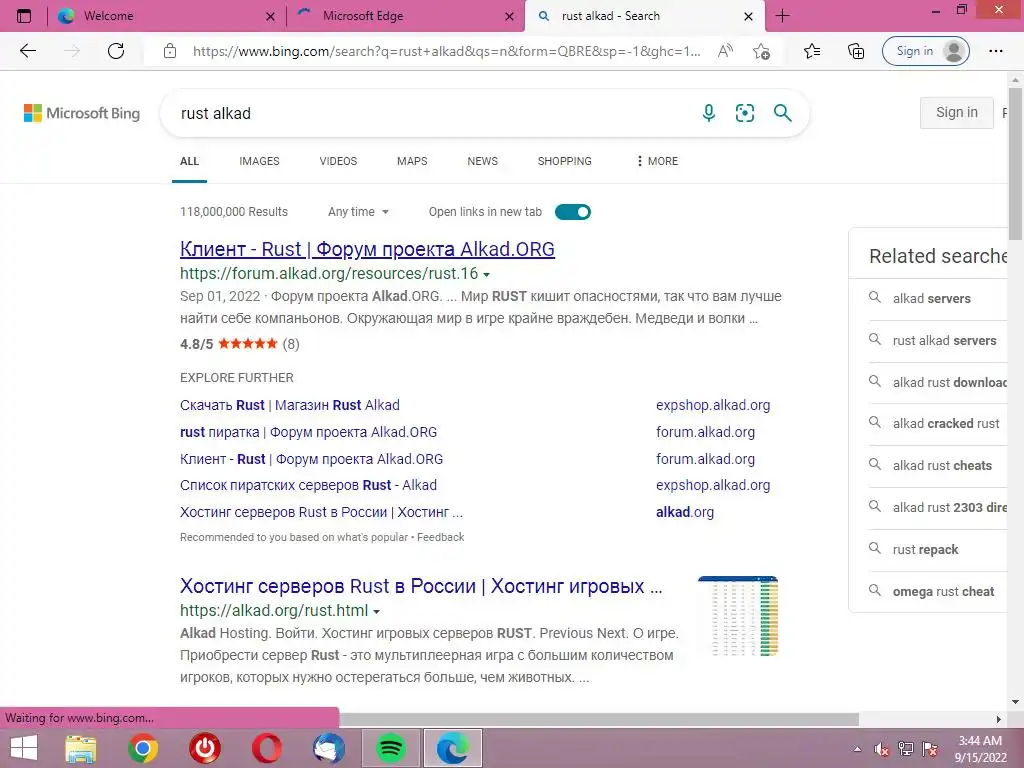This screenshot has height=768, width=1024.
Task: Open Клиент - Rust Alkad.ORG result title
Action: click(x=367, y=249)
